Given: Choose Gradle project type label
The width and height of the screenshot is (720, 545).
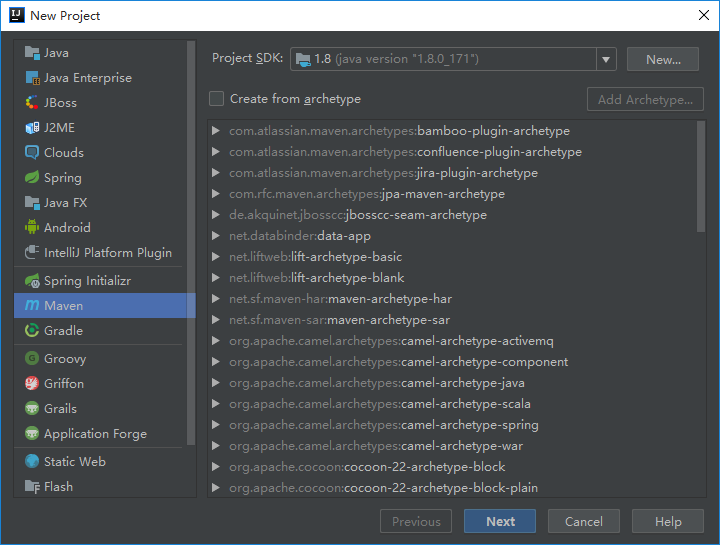Looking at the screenshot, I should tap(63, 331).
